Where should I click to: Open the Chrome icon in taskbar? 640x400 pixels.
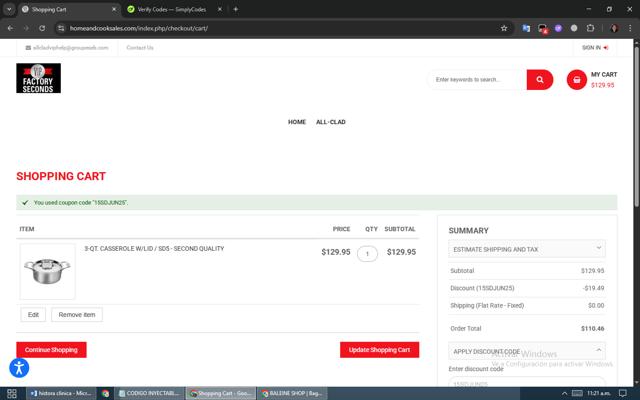(x=105, y=393)
